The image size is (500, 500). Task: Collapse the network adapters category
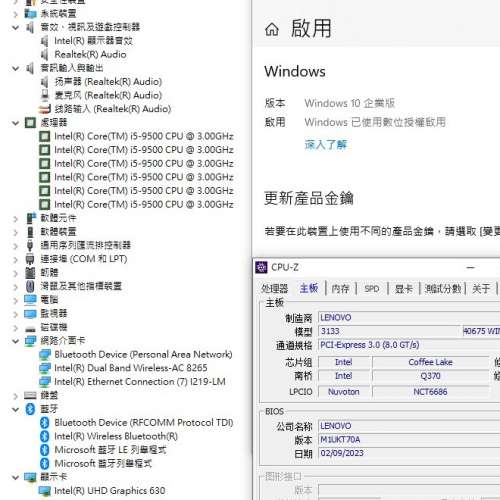coord(15,341)
